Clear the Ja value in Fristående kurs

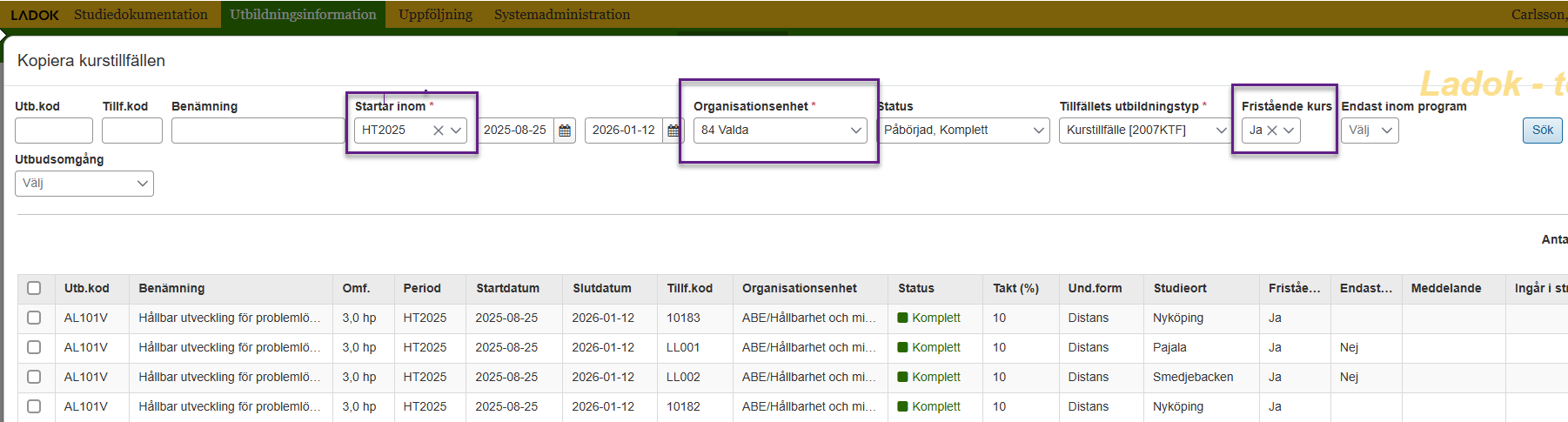(x=1272, y=131)
